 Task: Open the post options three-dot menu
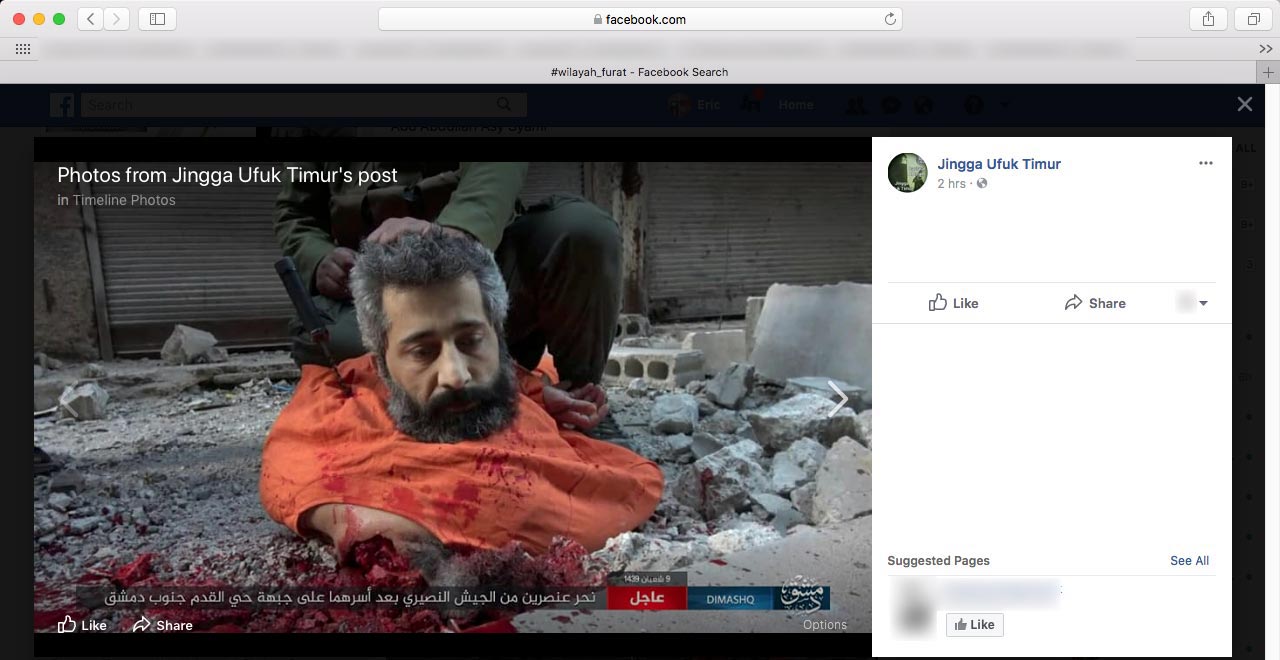1205,163
